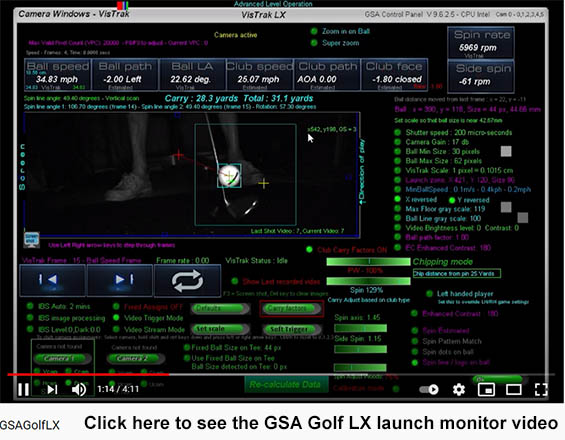
Task: Click the Ball LA 22.62 deg box
Action: 192,75
